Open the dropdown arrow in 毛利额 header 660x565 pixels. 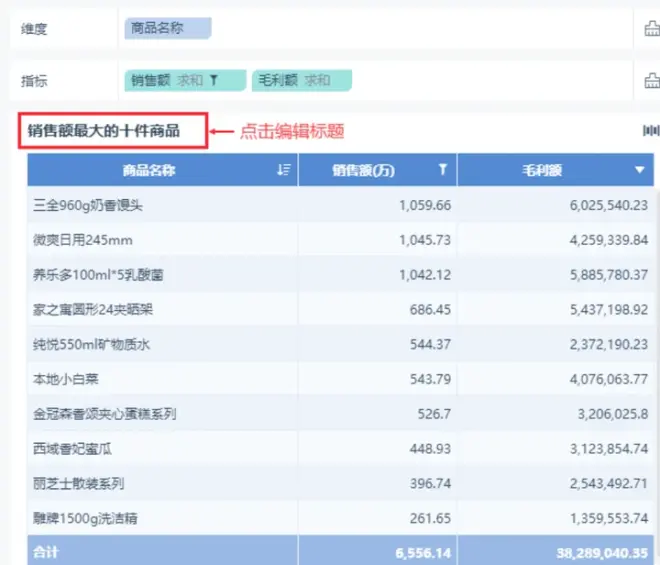pyautogui.click(x=640, y=170)
